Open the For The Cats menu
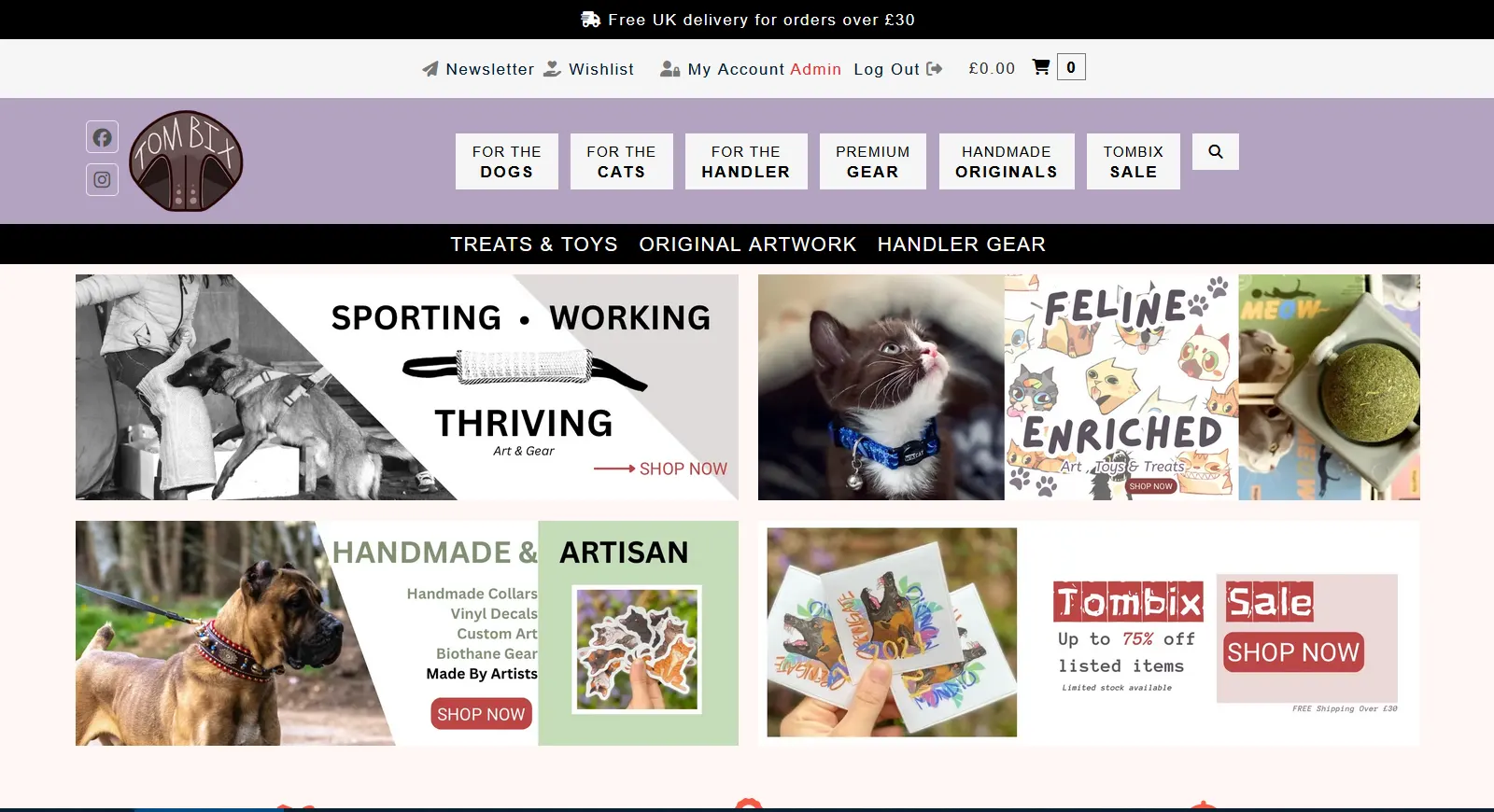Image resolution: width=1494 pixels, height=812 pixels. [622, 161]
